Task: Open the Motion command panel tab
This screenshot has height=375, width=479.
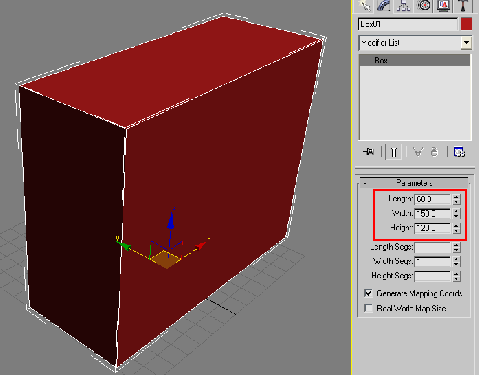Action: 424,5
